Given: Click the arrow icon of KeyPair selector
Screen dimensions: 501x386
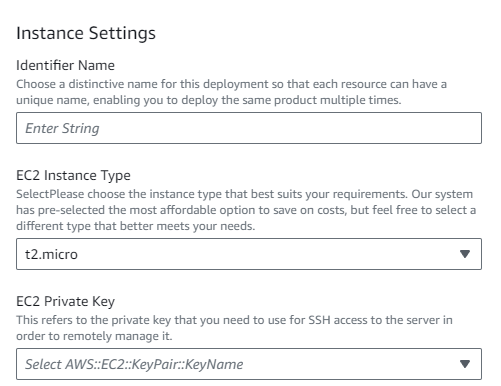Looking at the screenshot, I should coord(465,364).
